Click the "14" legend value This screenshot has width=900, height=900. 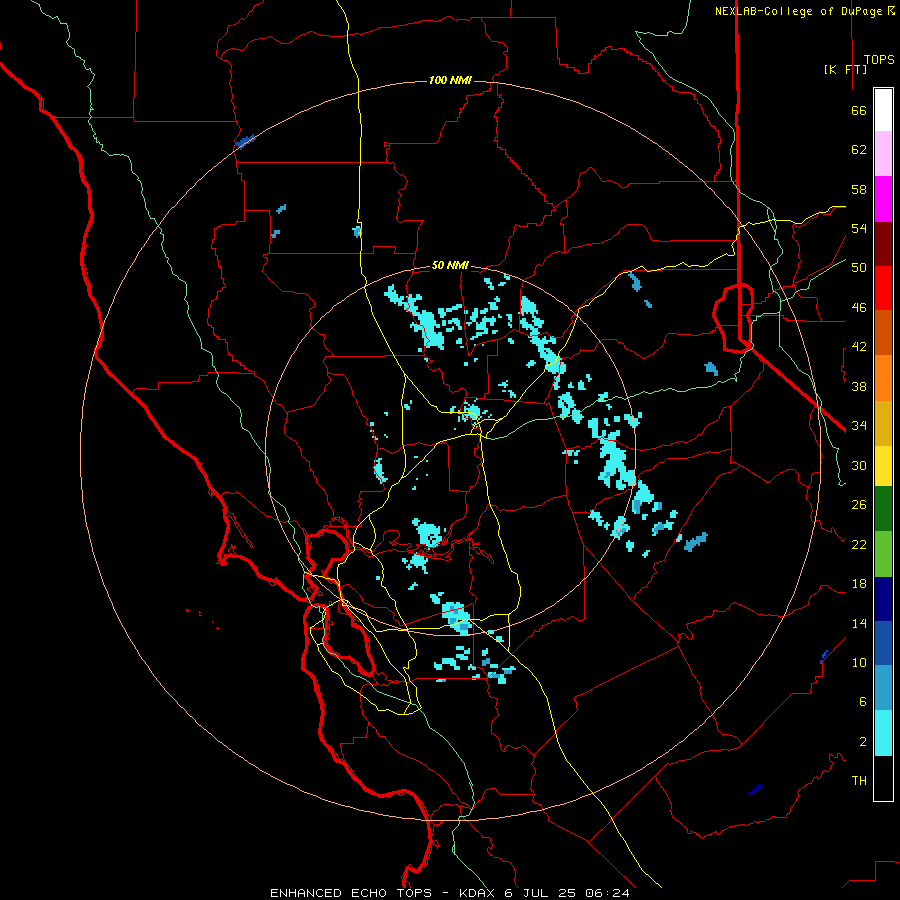[859, 623]
